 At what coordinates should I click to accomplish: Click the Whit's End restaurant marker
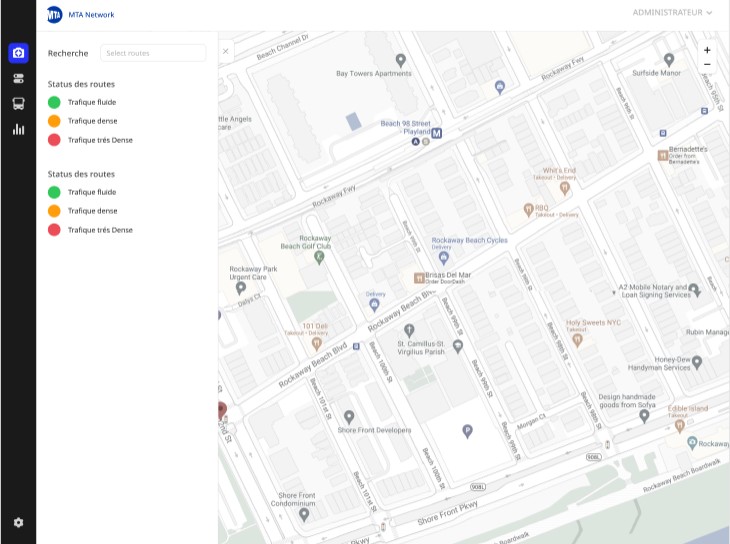564,188
